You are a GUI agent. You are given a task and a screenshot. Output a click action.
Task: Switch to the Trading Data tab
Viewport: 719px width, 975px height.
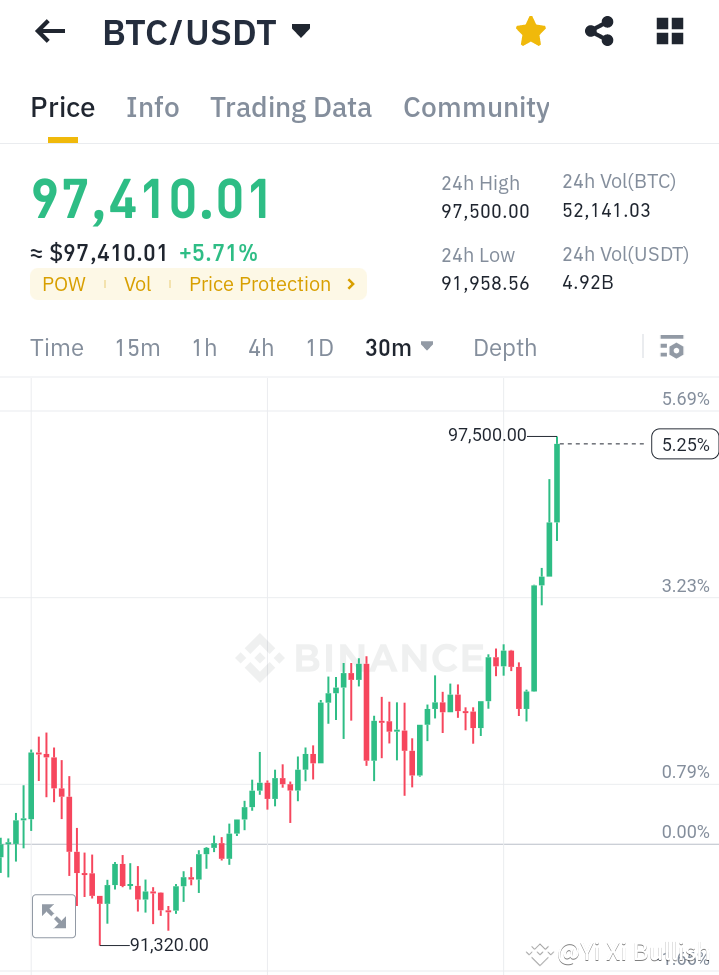(x=290, y=107)
